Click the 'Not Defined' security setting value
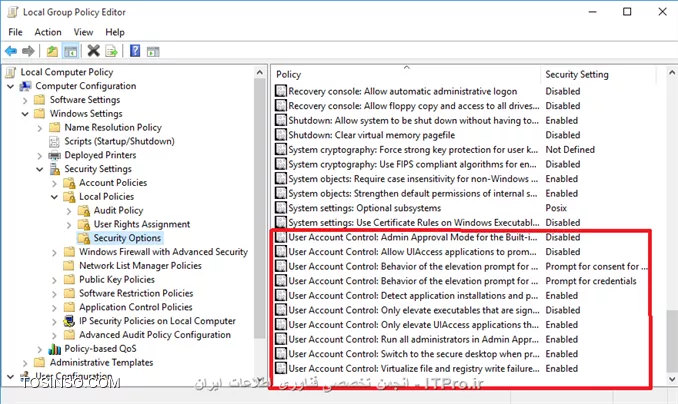The image size is (678, 404). [570, 150]
